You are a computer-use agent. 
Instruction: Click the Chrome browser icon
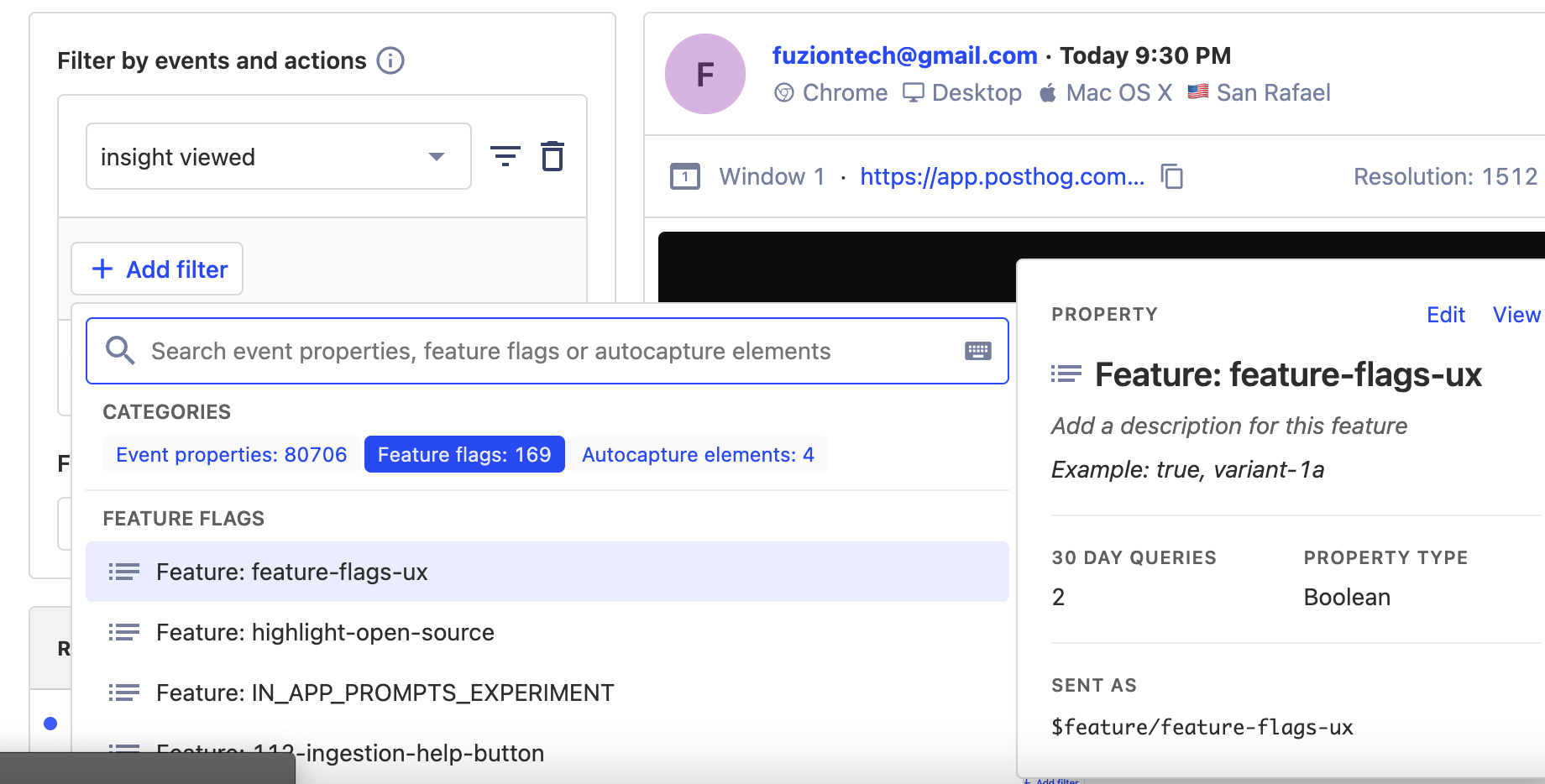coord(784,92)
